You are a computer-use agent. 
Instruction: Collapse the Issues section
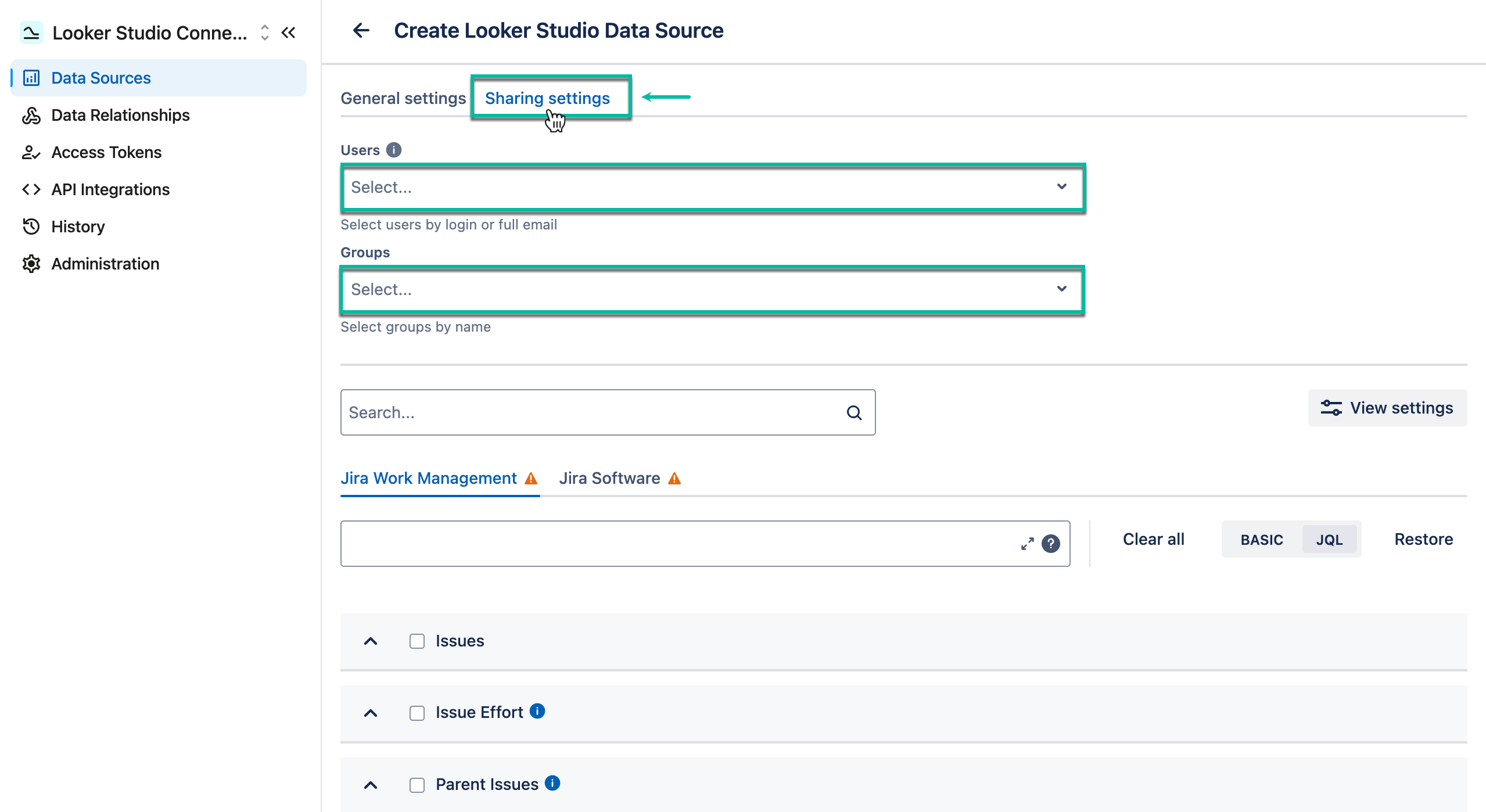(x=371, y=641)
